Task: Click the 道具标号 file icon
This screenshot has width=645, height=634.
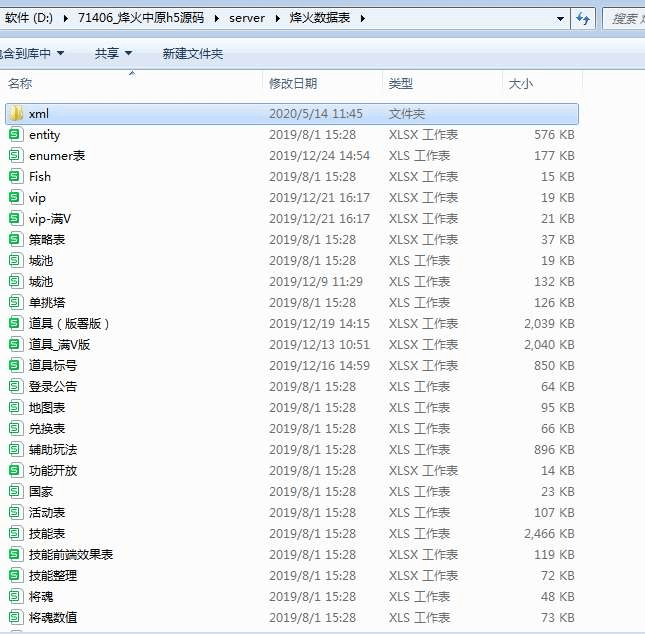Action: 15,365
